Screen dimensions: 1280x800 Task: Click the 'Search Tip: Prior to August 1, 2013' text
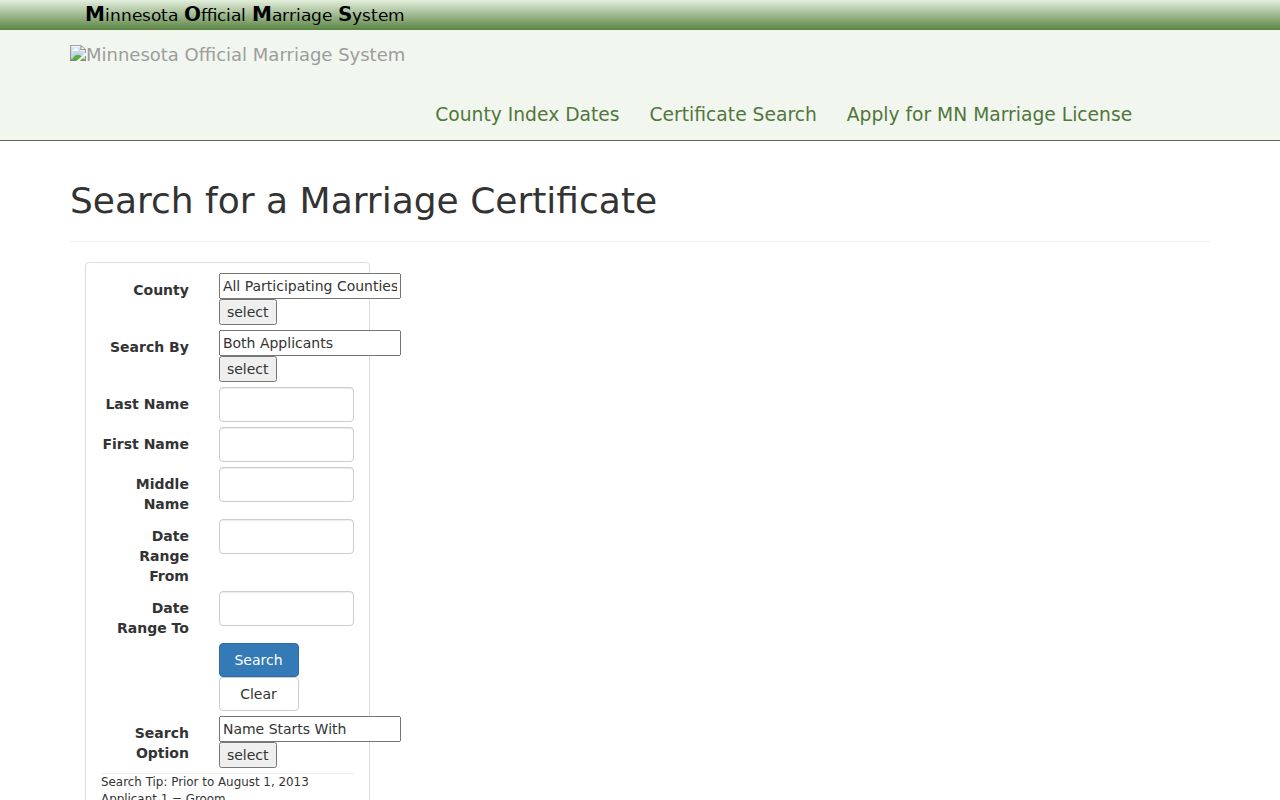(x=205, y=782)
